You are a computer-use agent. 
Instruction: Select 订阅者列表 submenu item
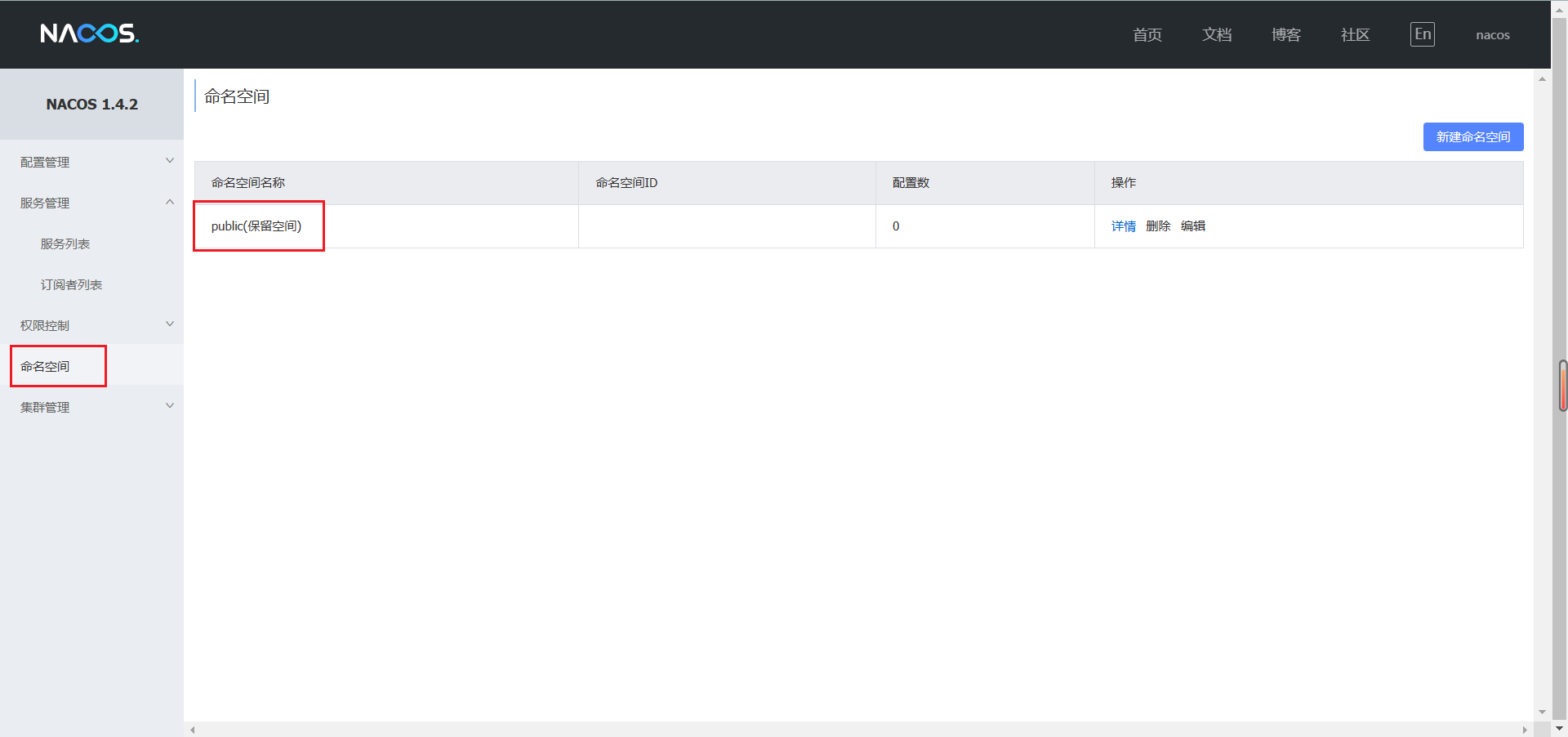71,284
